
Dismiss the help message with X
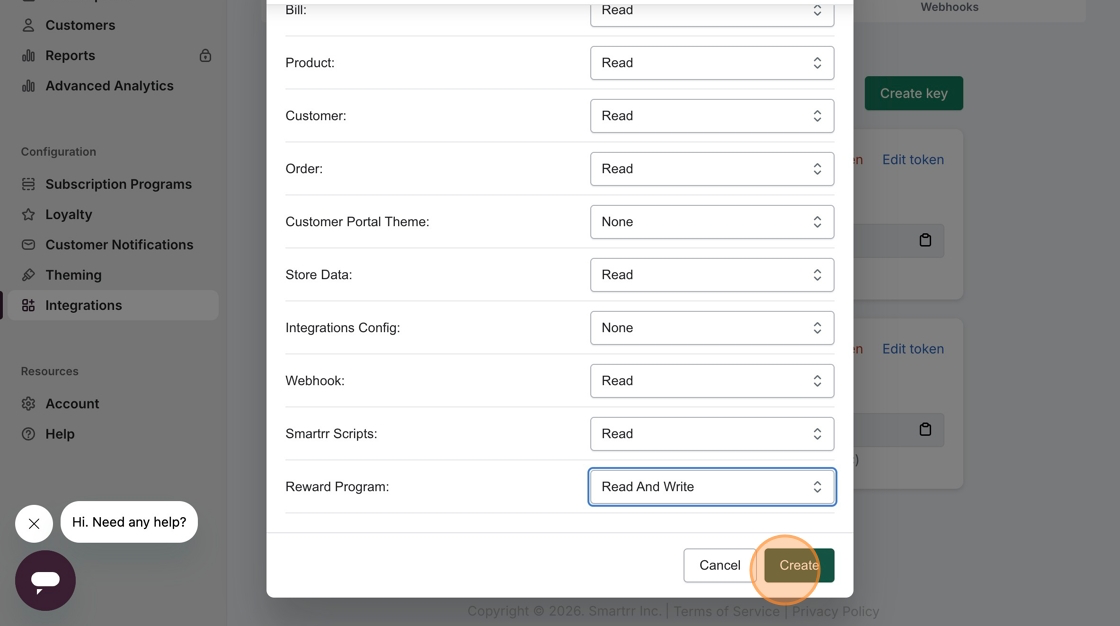tap(34, 523)
